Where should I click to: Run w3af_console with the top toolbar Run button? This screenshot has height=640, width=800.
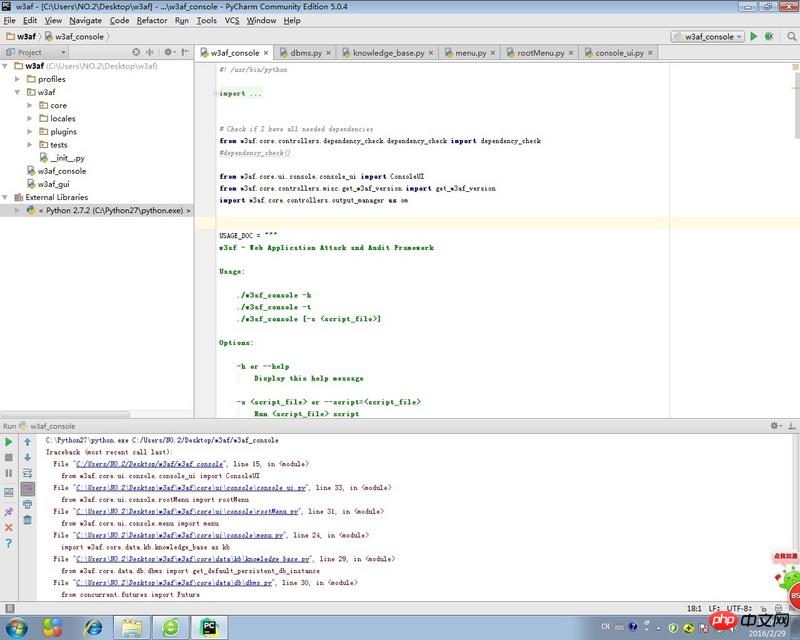[753, 36]
